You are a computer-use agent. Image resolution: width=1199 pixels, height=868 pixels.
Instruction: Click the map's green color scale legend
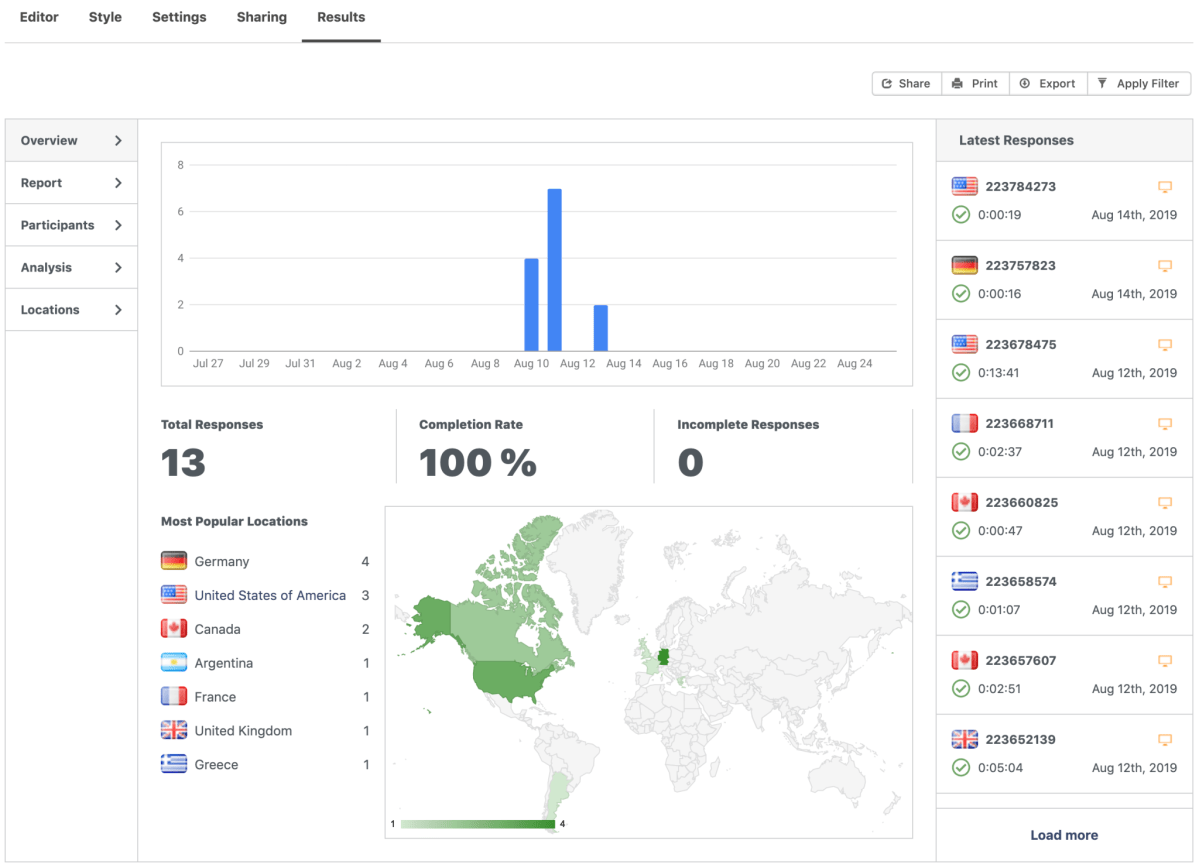coord(477,824)
